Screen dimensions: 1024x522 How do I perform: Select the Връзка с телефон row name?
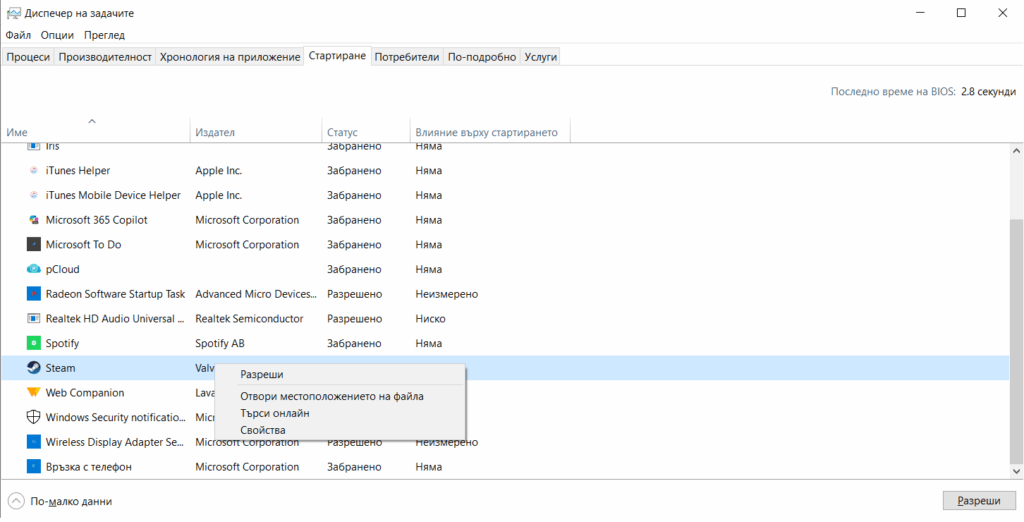[x=89, y=467]
